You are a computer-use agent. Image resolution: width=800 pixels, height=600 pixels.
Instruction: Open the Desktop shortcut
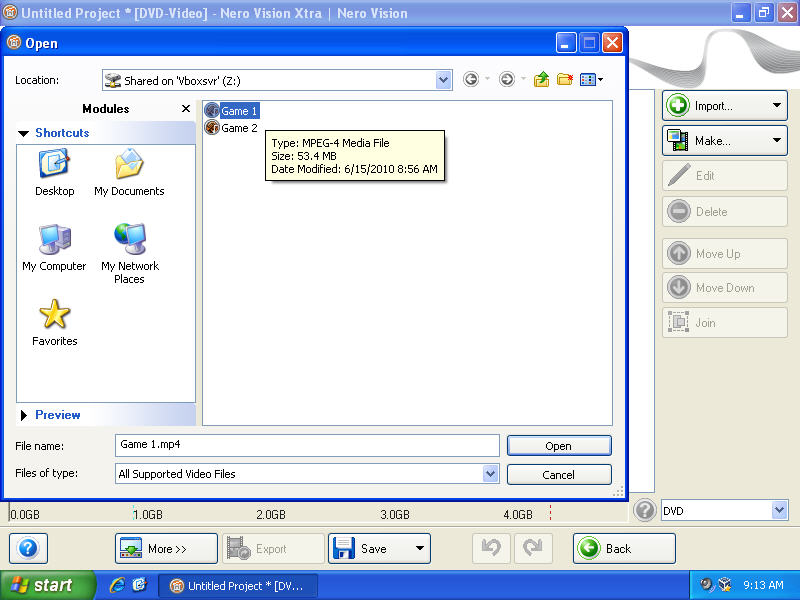point(55,172)
